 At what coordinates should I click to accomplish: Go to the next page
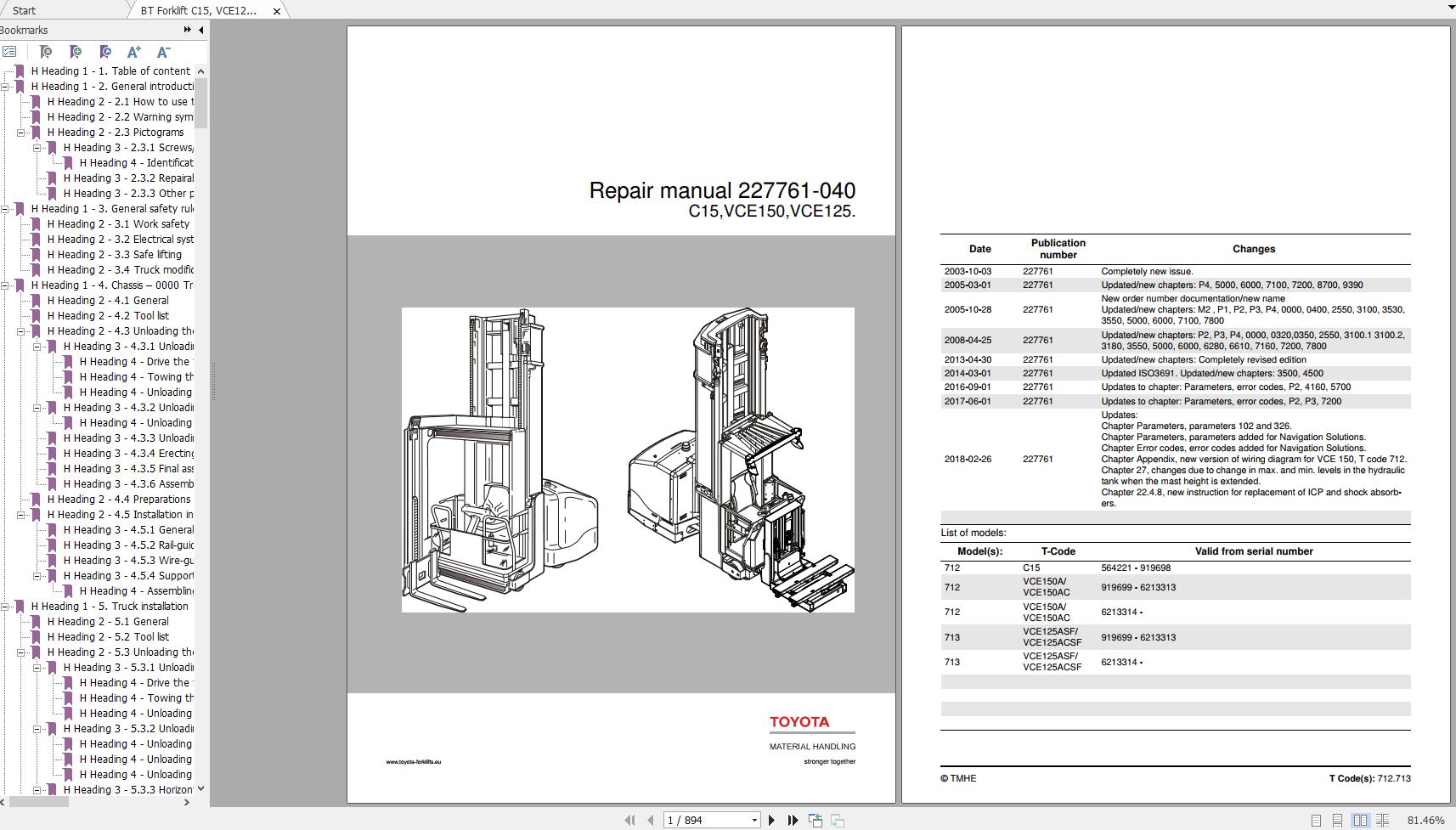771,820
